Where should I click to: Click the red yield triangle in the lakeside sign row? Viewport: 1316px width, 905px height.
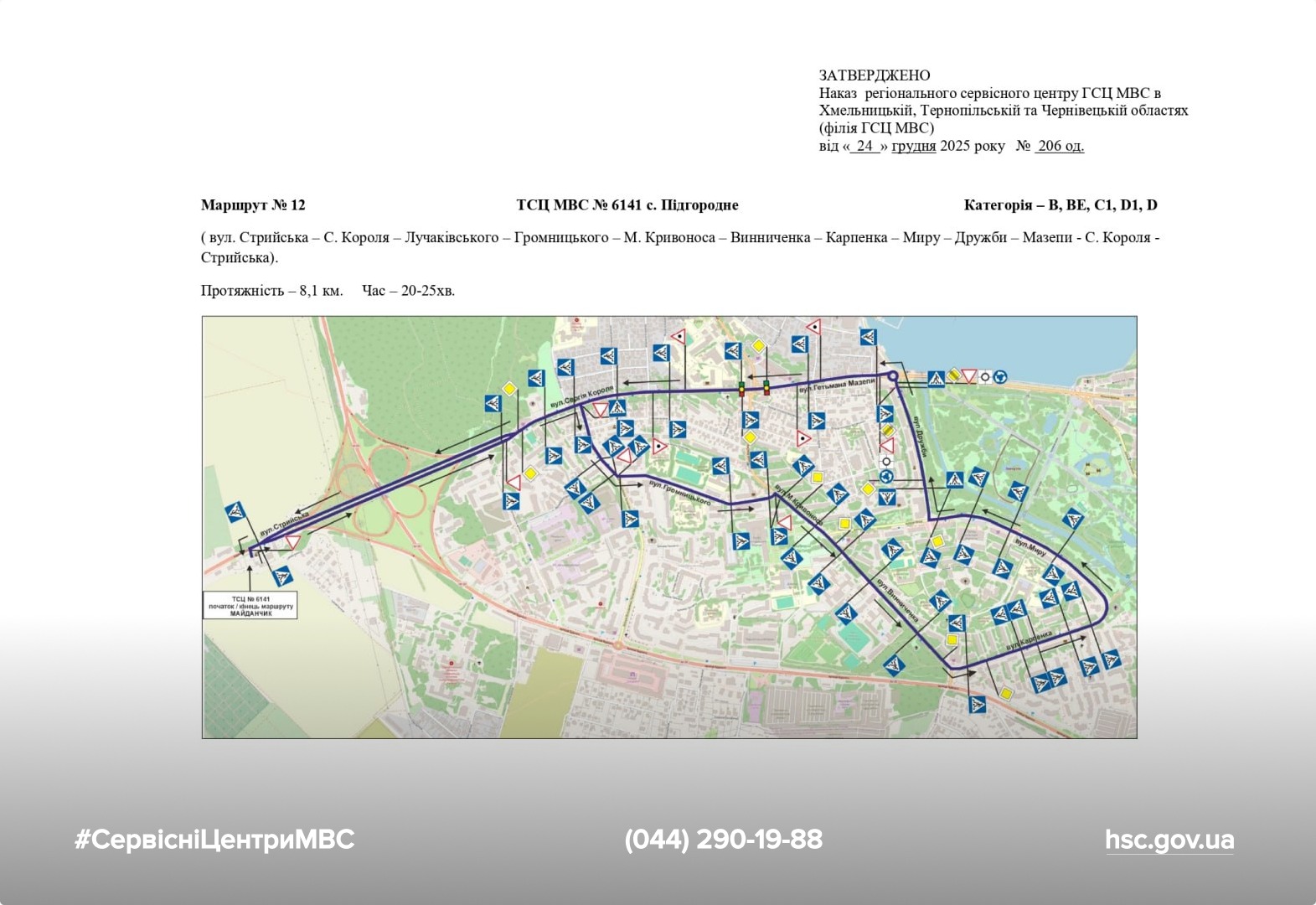[969, 376]
